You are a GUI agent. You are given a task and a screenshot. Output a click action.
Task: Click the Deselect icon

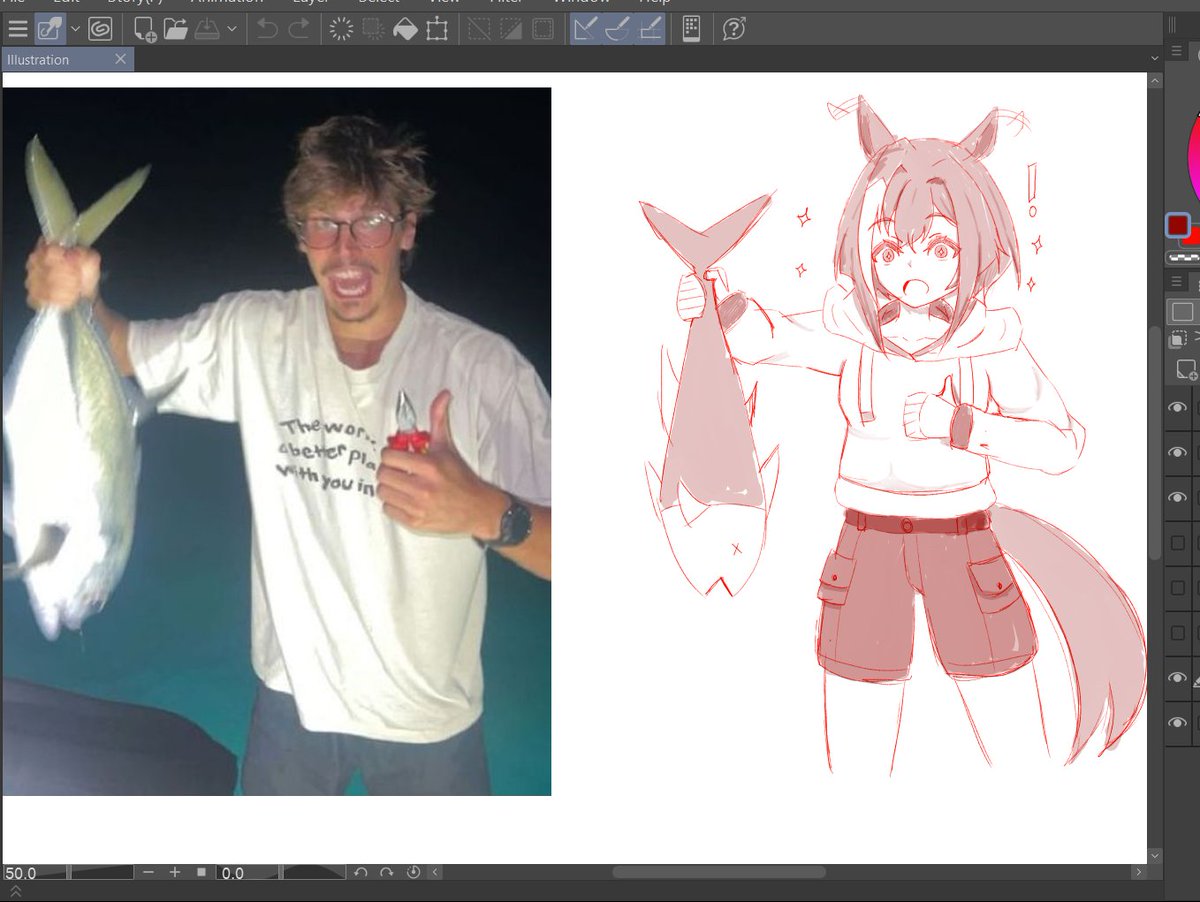pyautogui.click(x=479, y=29)
